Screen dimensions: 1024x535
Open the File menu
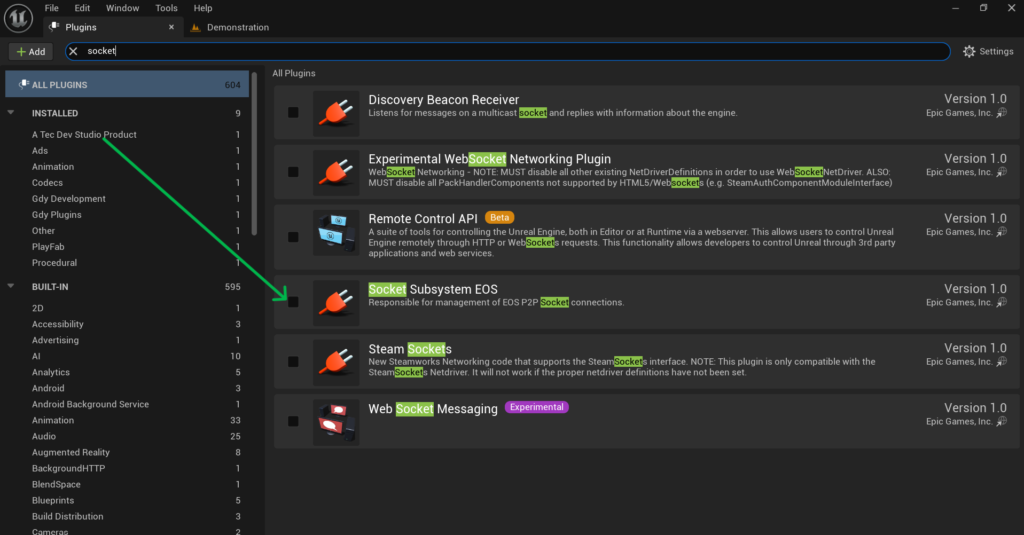52,8
